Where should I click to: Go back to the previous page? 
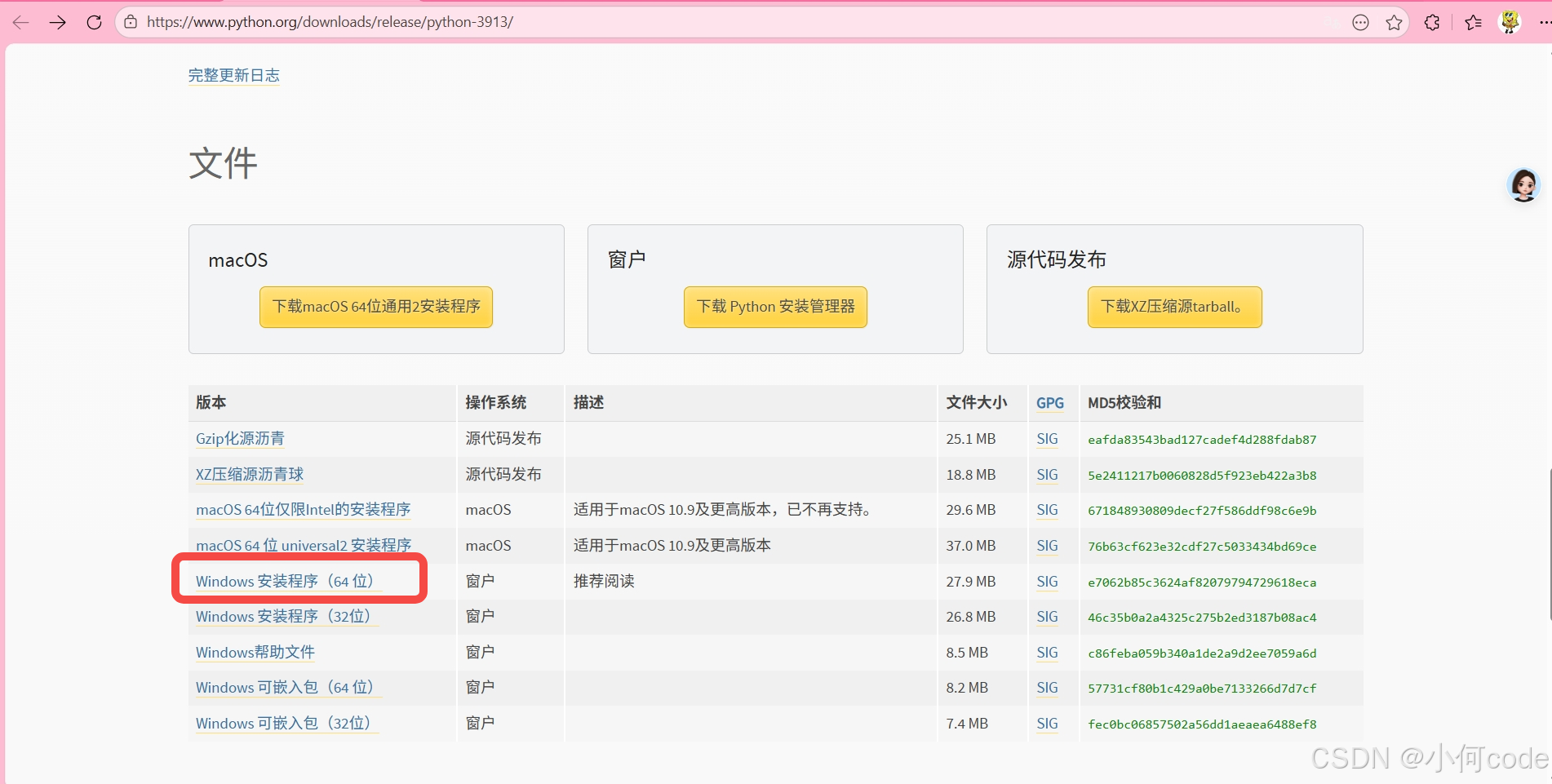click(21, 22)
